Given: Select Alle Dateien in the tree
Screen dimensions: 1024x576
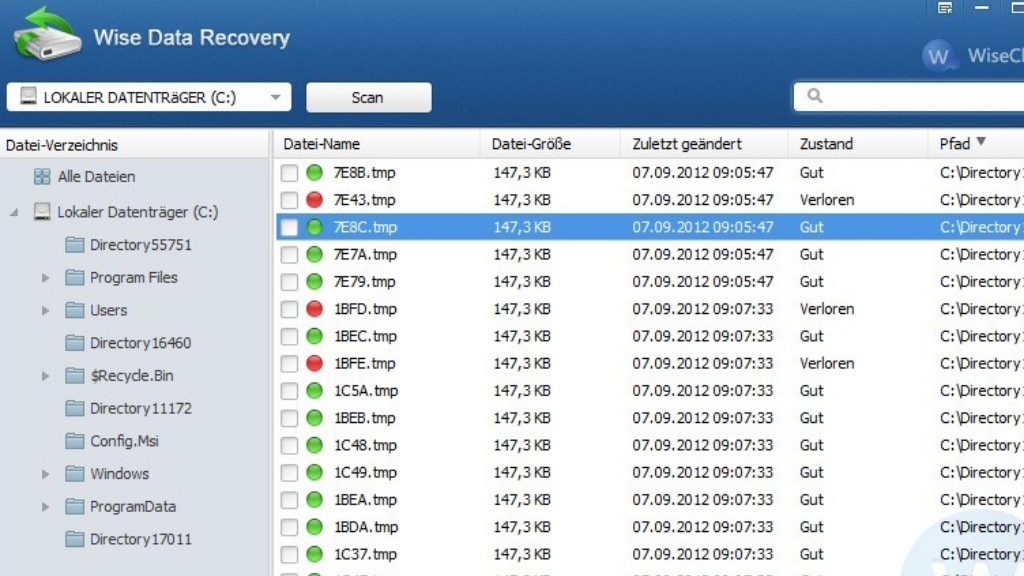Looking at the screenshot, I should pyautogui.click(x=96, y=176).
